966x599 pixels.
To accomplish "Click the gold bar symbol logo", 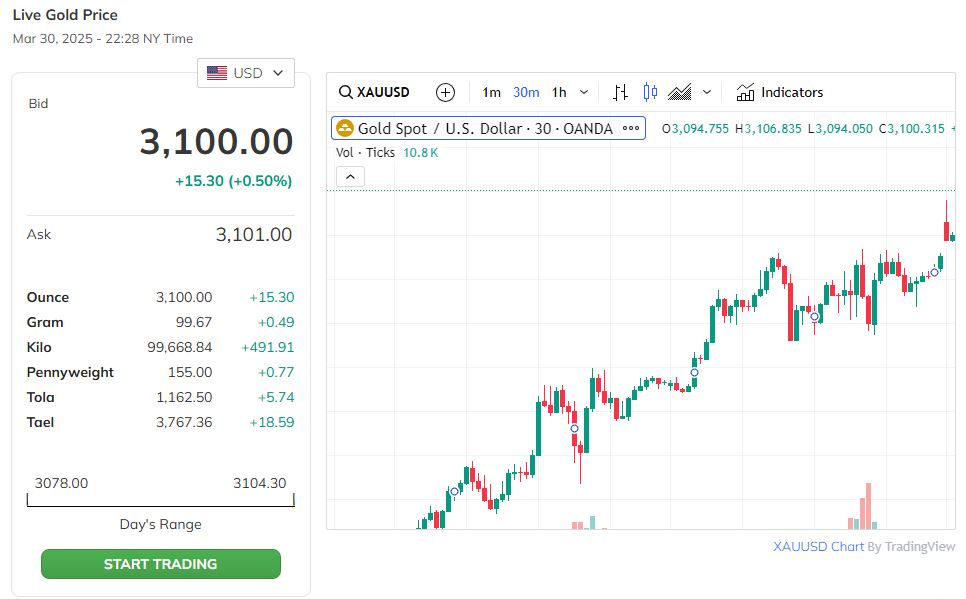I will click(x=345, y=128).
